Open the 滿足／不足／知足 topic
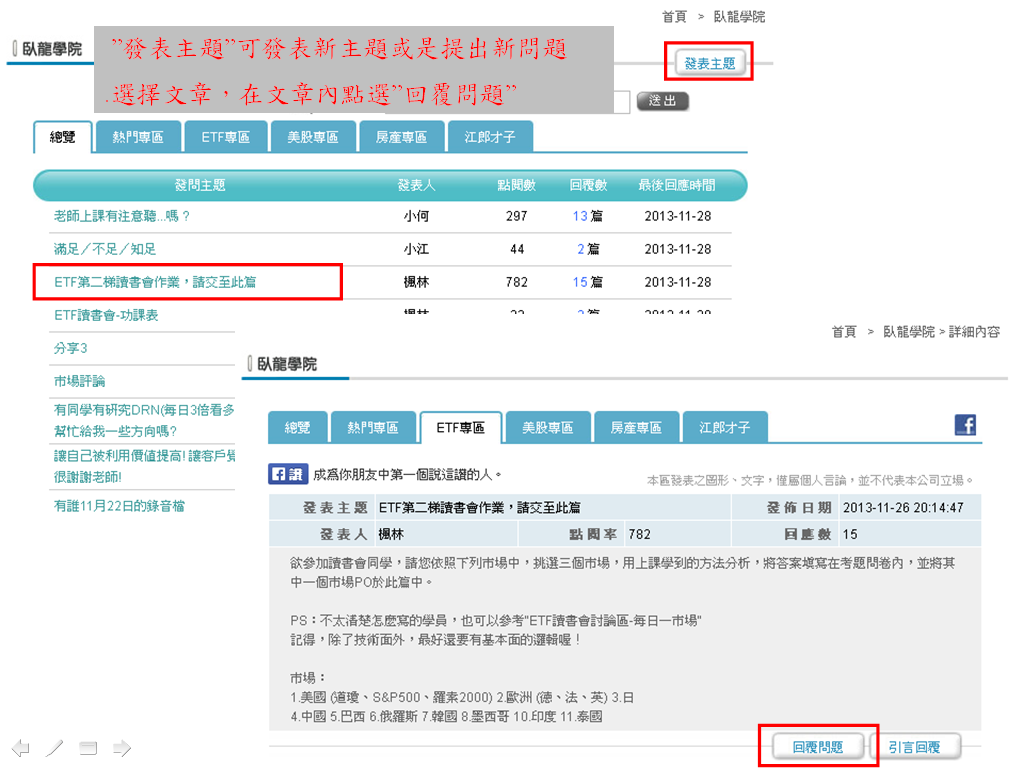 [x=105, y=249]
